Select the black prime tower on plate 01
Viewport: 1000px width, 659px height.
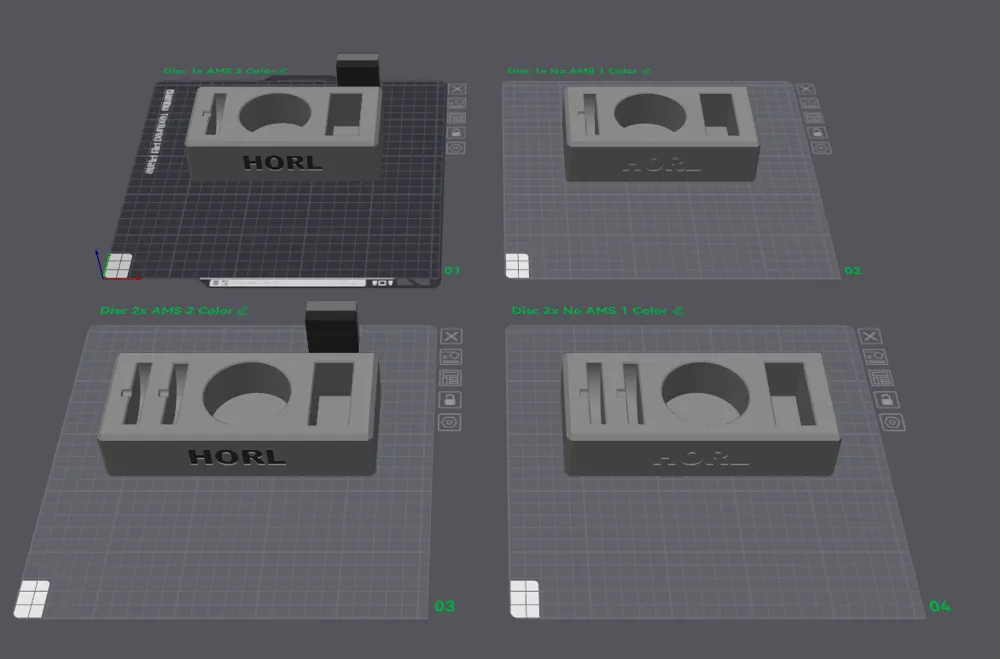pyautogui.click(x=358, y=69)
